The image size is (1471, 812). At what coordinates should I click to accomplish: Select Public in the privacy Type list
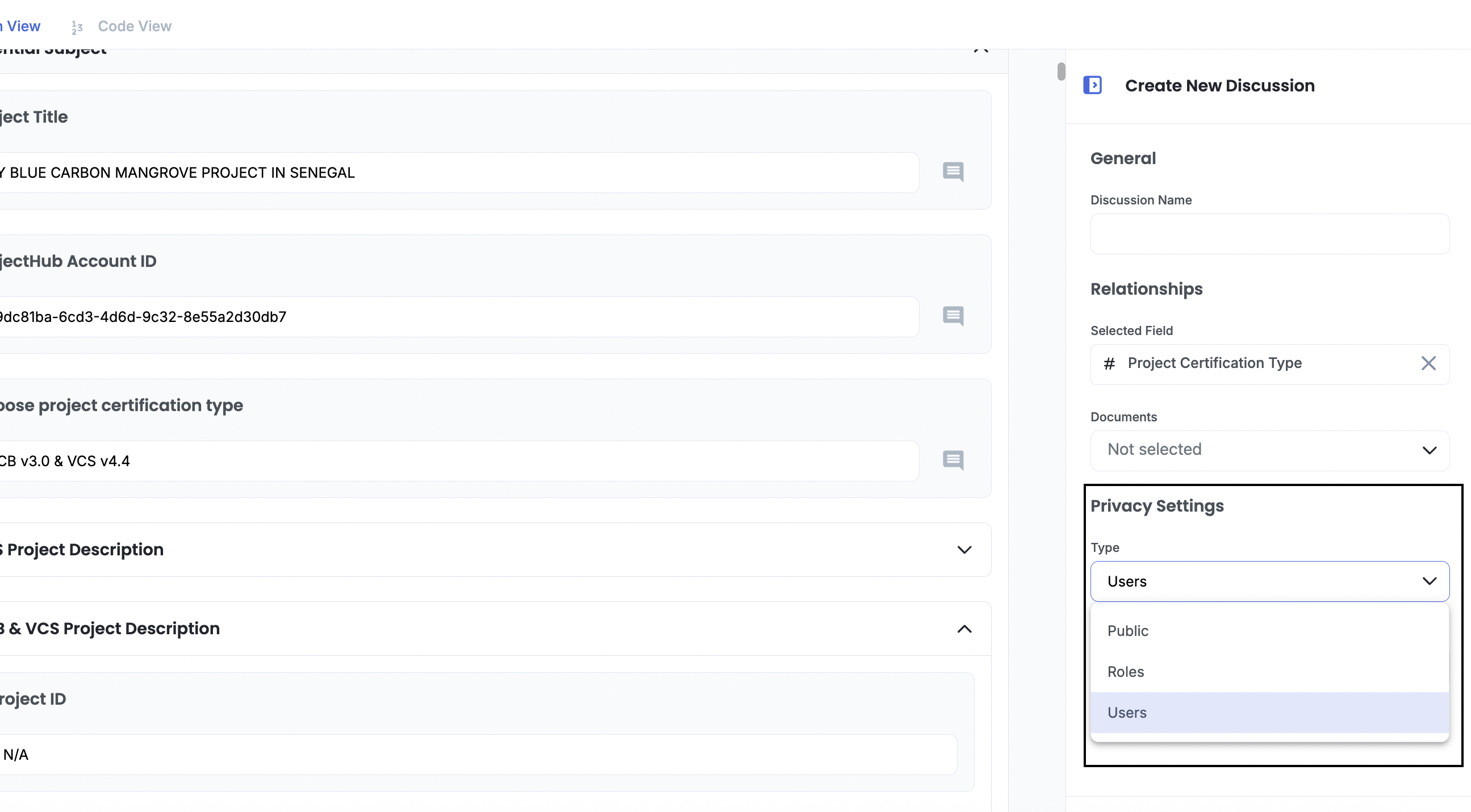coord(1128,631)
